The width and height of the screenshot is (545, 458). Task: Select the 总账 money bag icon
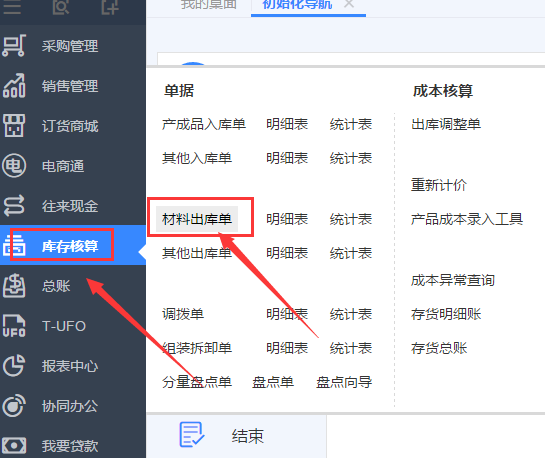click(x=14, y=285)
